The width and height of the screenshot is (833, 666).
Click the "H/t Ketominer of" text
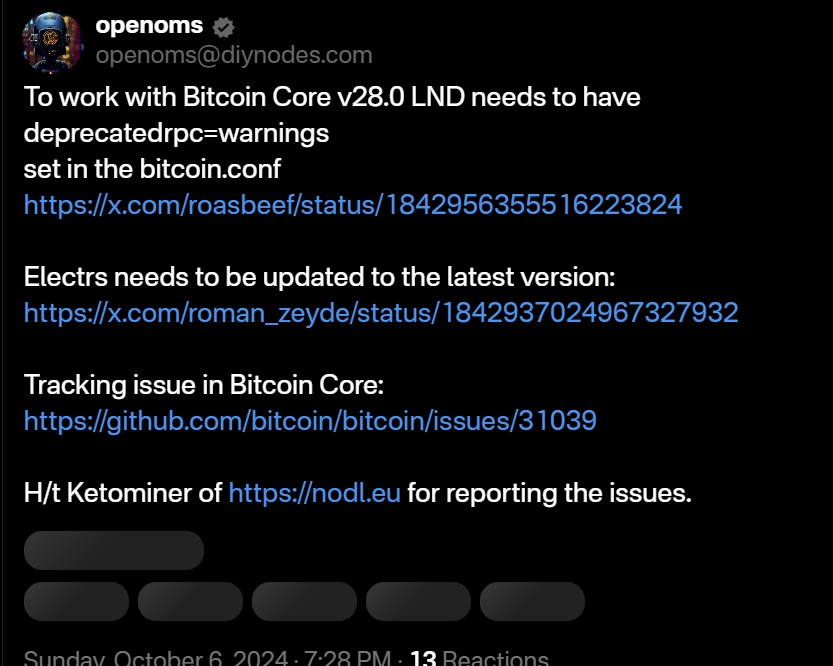pyautogui.click(x=123, y=493)
